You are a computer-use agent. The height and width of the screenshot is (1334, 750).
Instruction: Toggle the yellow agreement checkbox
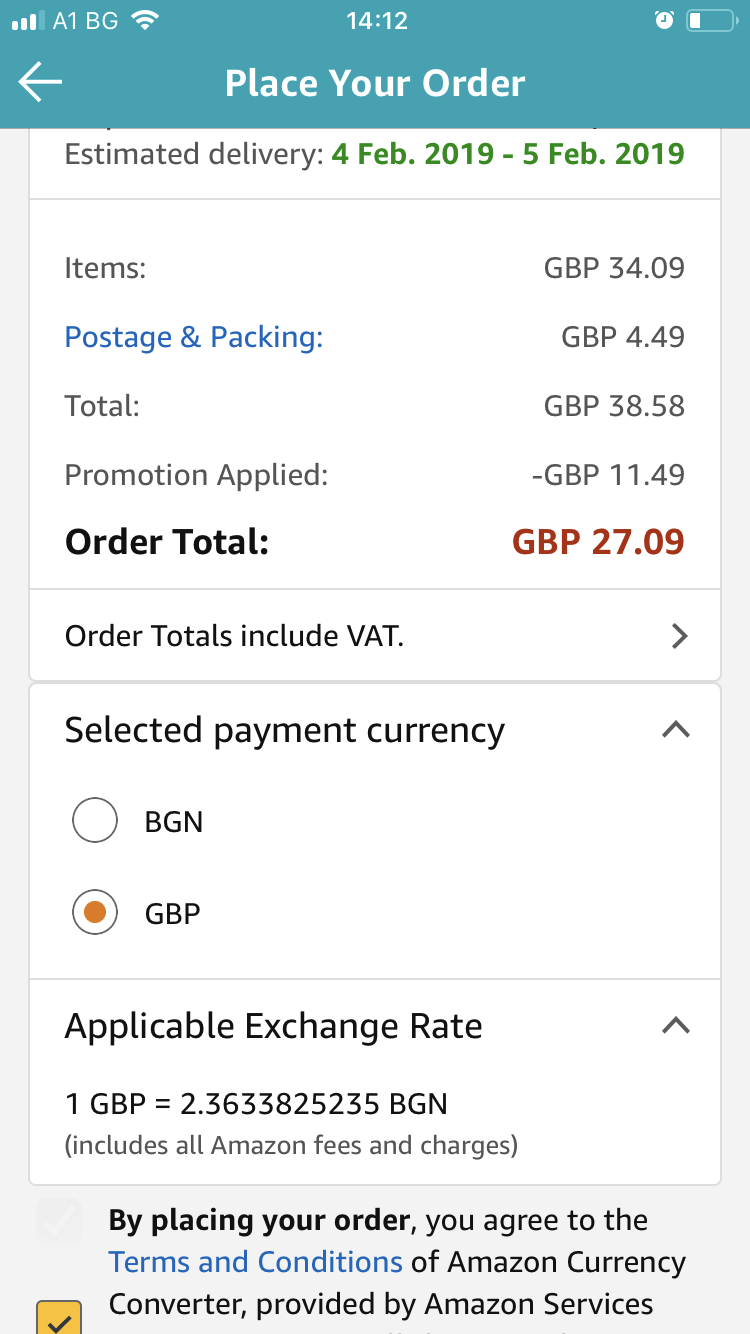pos(58,1318)
